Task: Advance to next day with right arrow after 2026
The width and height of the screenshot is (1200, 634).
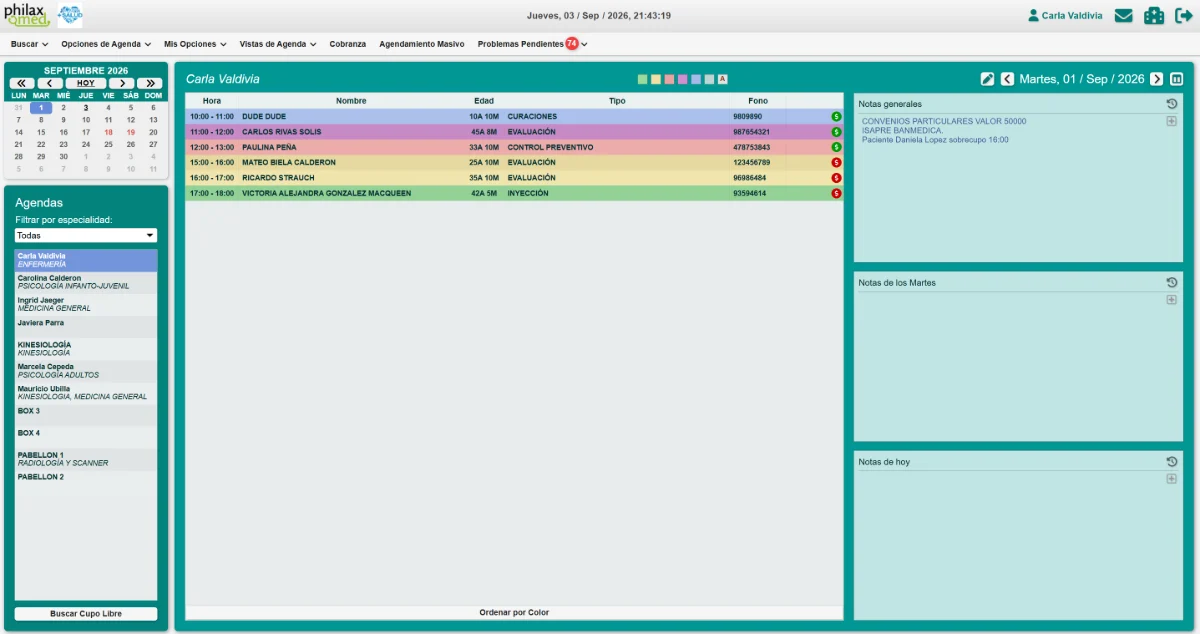Action: coord(1157,79)
